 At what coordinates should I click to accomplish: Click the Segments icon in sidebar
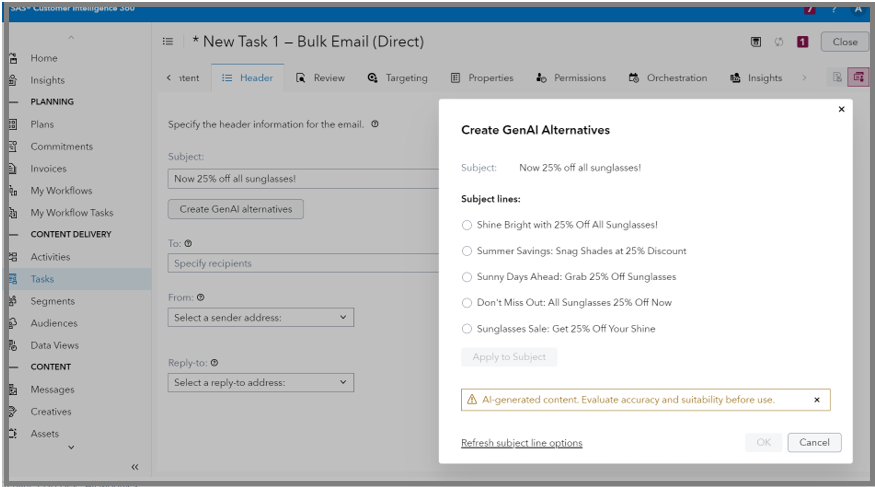pos(13,301)
